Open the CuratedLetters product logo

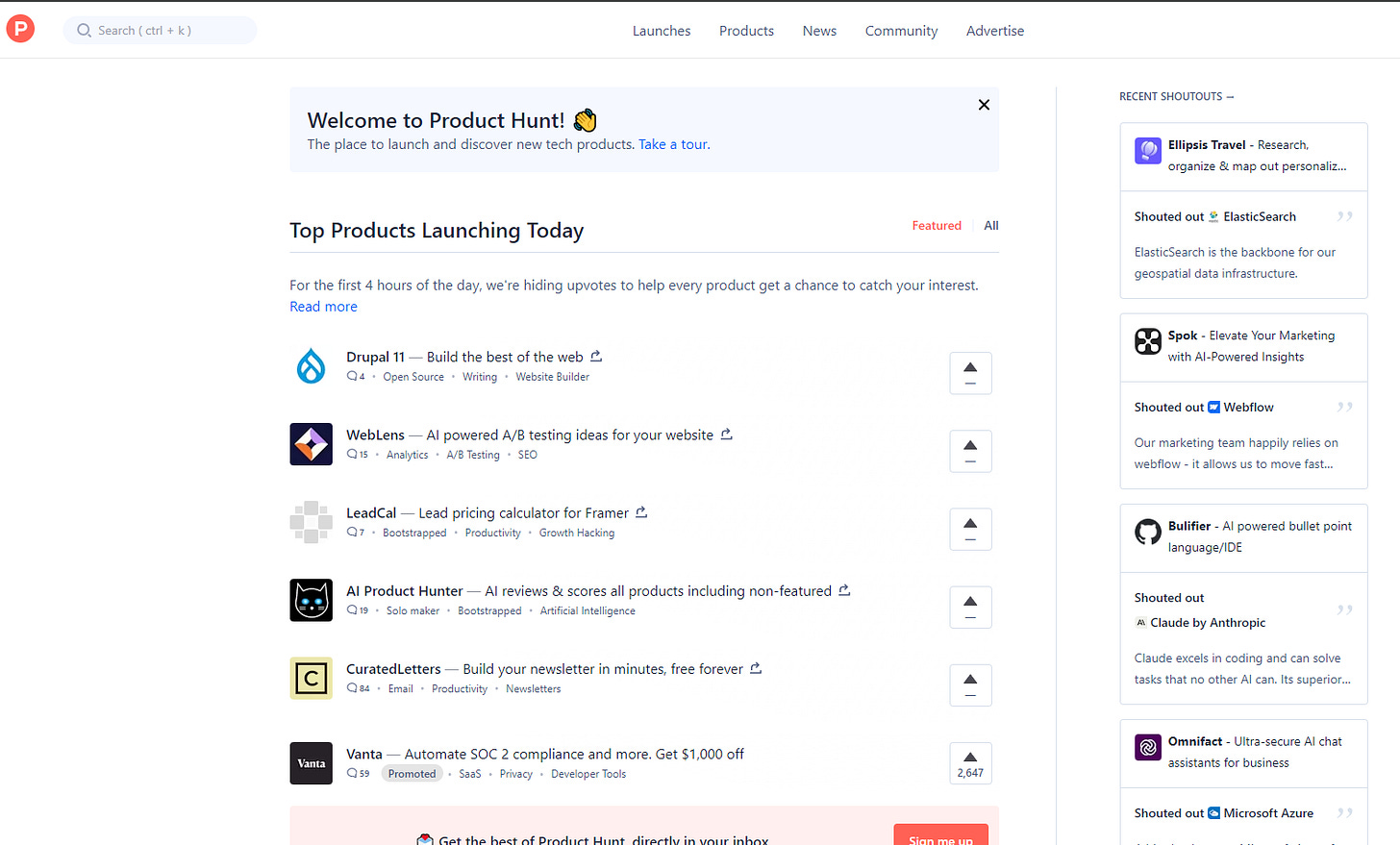[x=311, y=678]
